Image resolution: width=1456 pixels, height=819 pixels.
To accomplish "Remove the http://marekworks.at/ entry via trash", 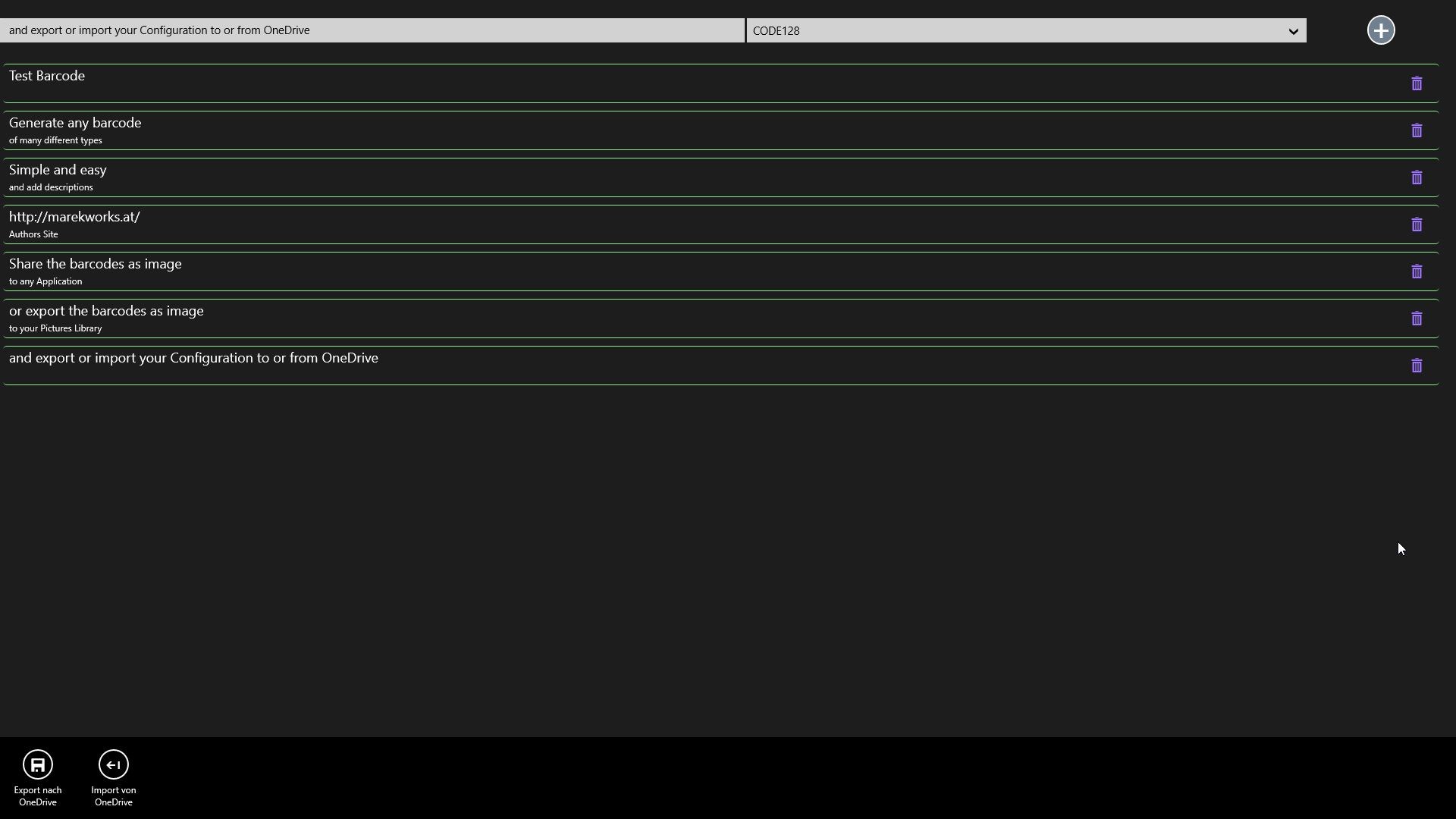I will (x=1416, y=224).
